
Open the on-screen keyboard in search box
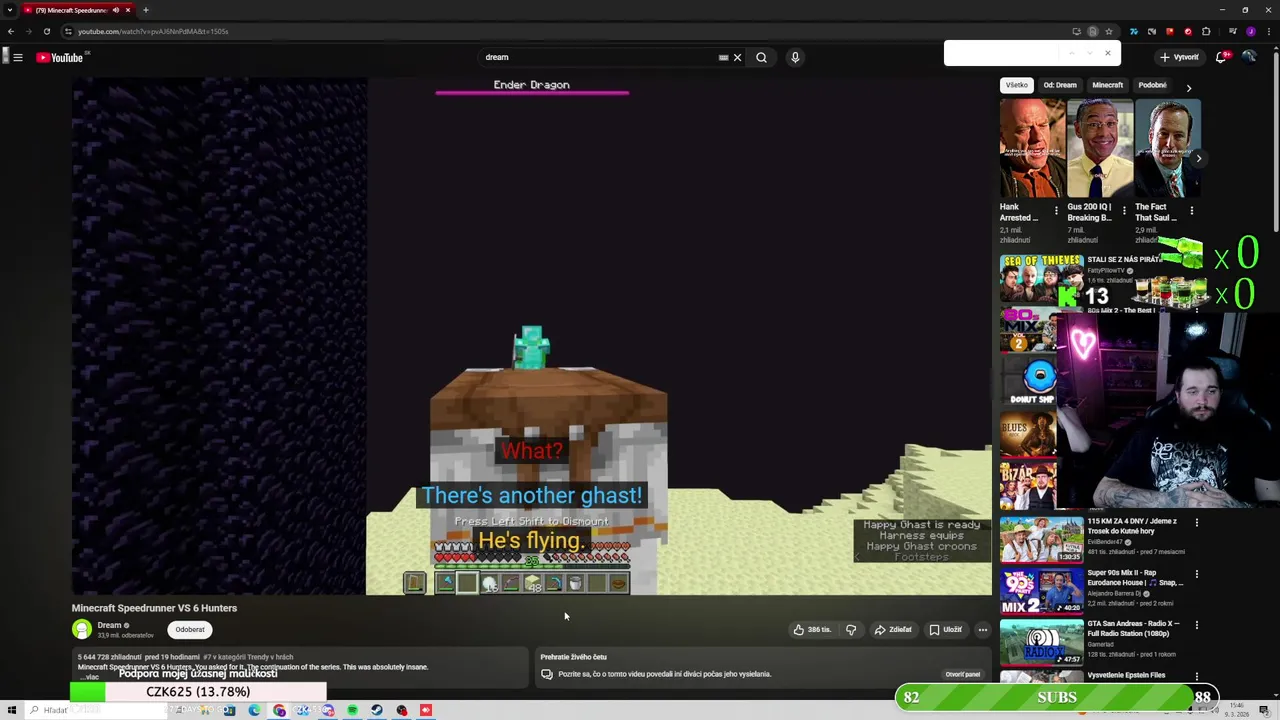(723, 57)
